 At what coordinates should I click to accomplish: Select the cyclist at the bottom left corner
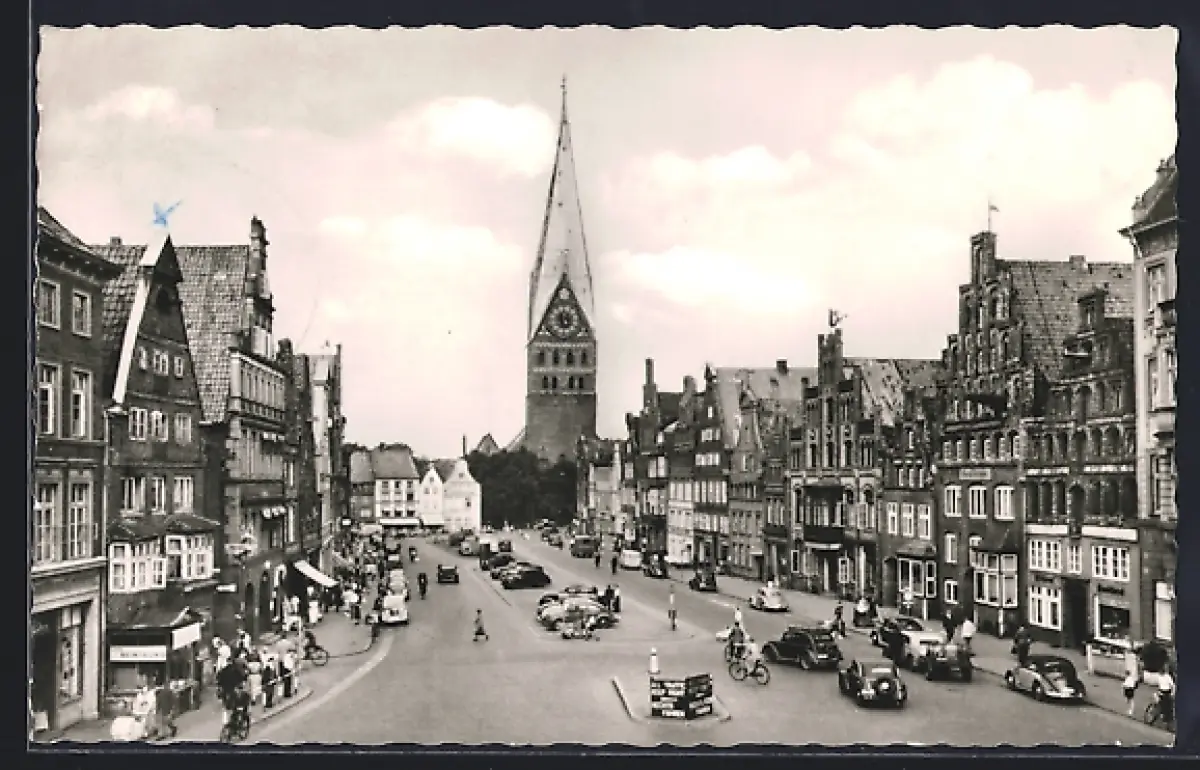click(236, 715)
